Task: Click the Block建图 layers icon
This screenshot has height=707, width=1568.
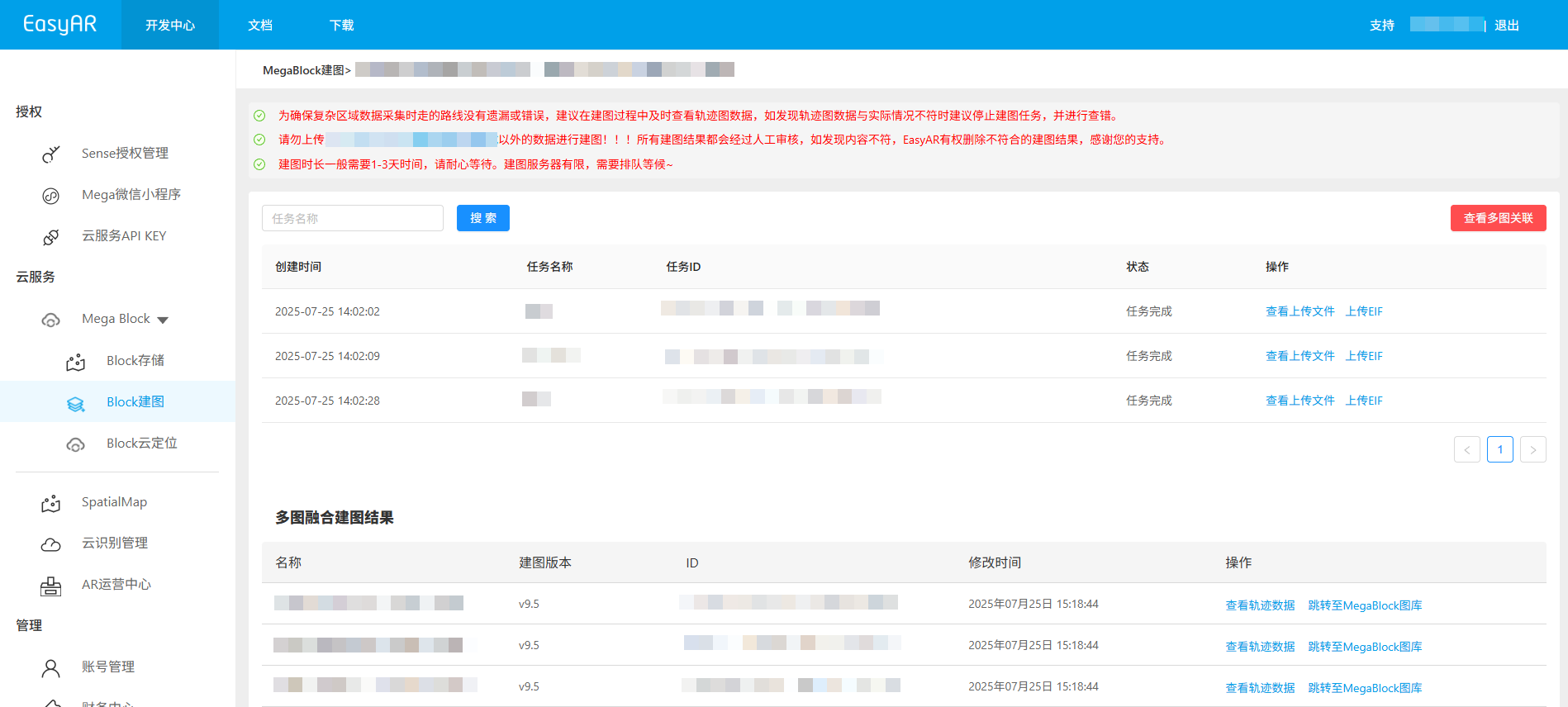Action: [x=76, y=403]
